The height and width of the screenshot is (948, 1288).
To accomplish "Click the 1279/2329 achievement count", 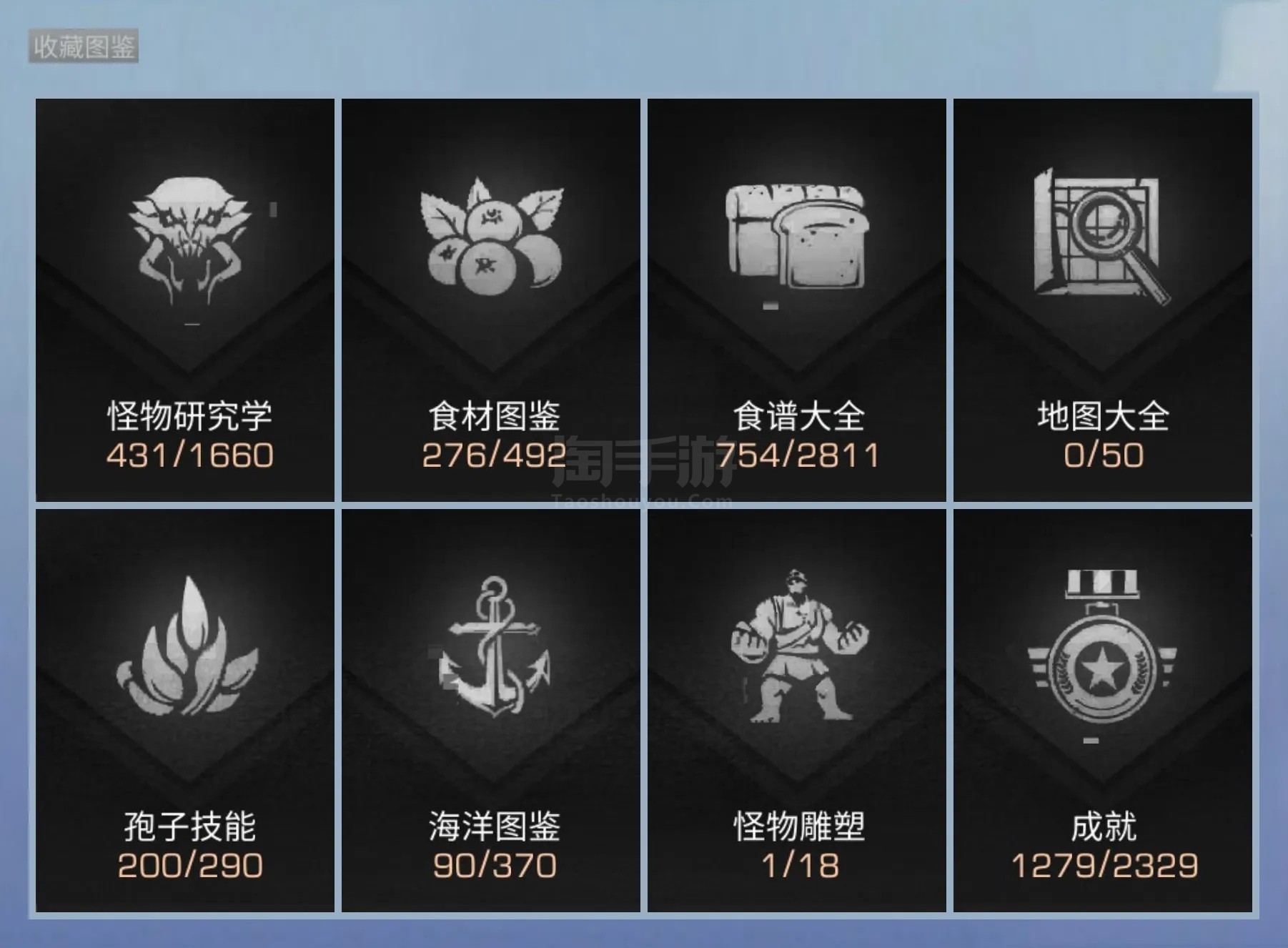I will click(1104, 866).
